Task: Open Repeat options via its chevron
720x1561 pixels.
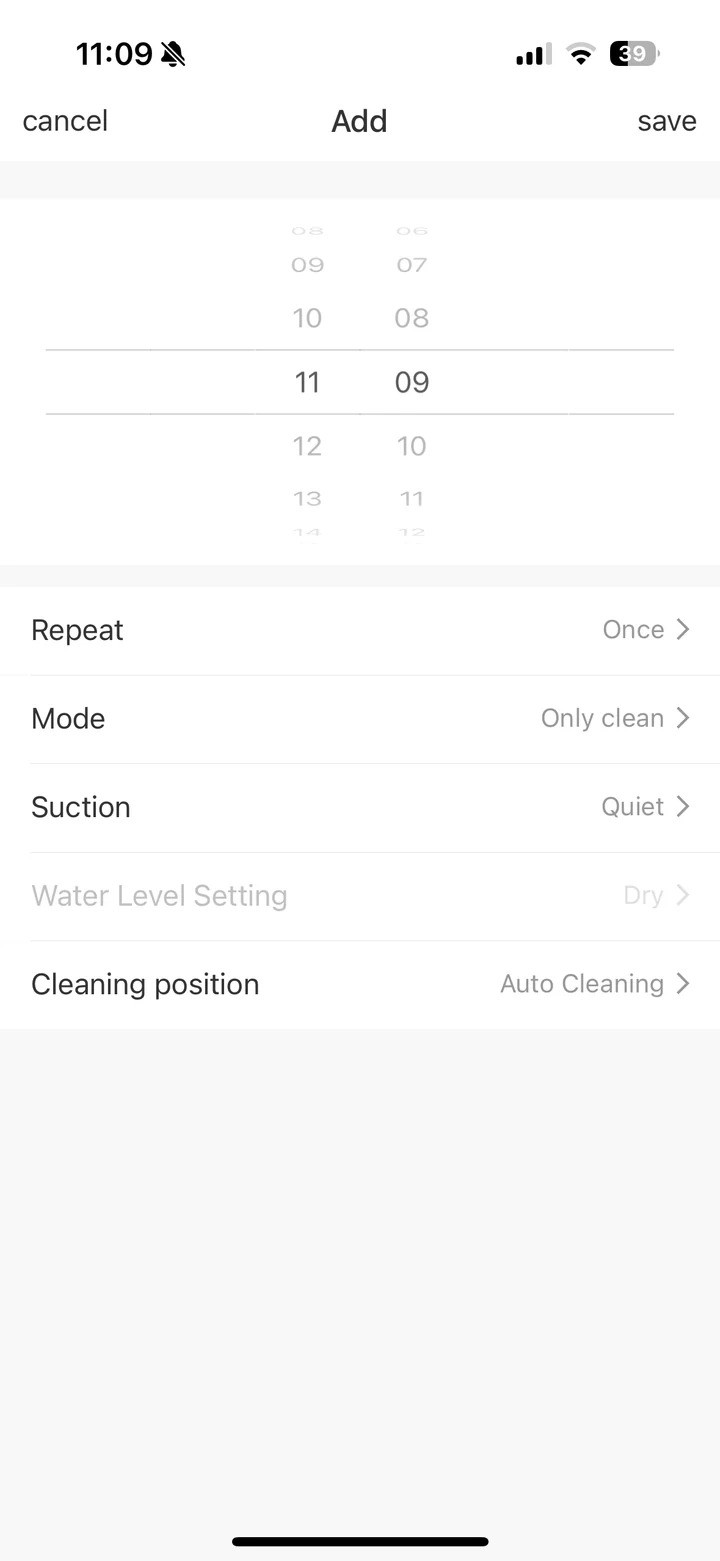Action: pyautogui.click(x=683, y=629)
